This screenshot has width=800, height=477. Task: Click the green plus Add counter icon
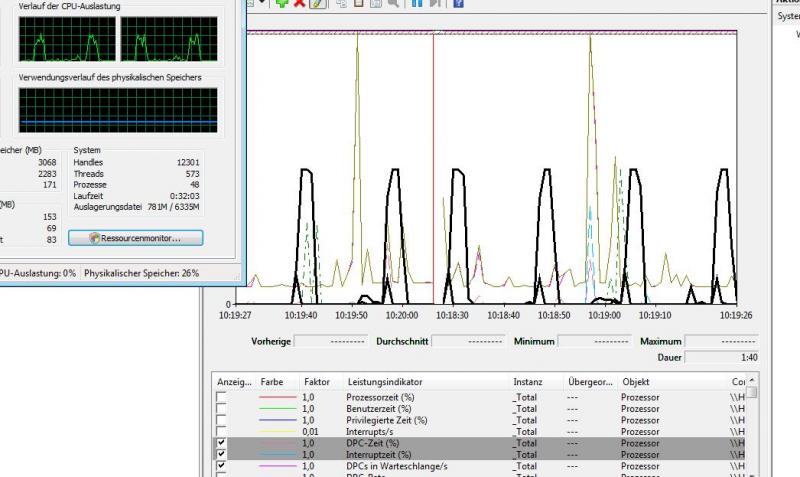[x=282, y=3]
